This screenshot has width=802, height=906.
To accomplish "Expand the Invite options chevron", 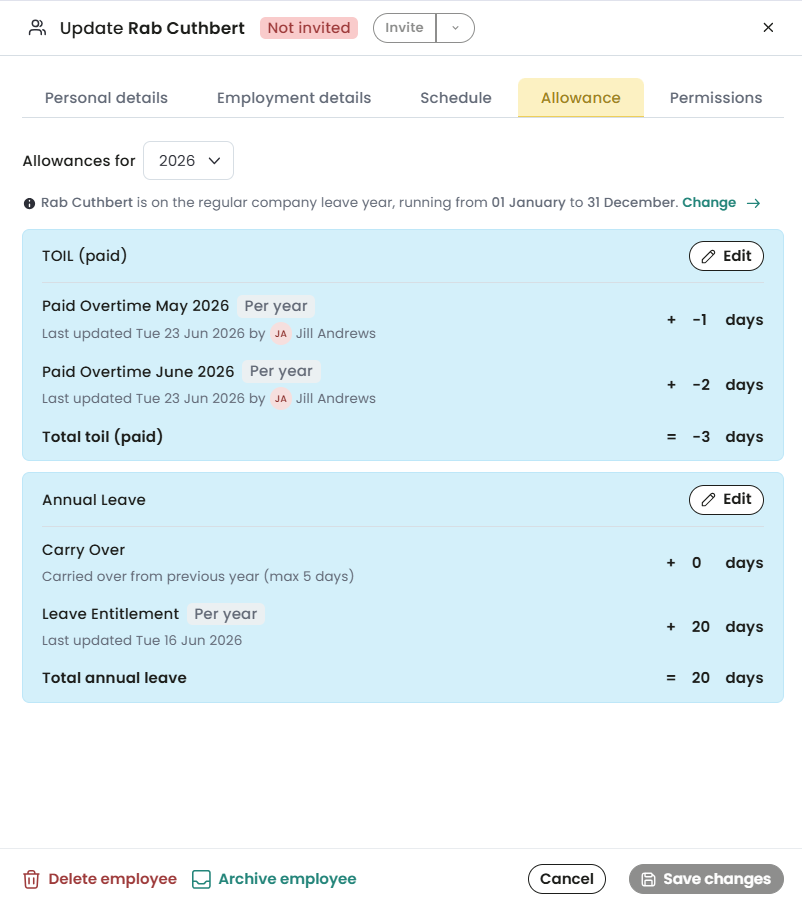I will 455,28.
